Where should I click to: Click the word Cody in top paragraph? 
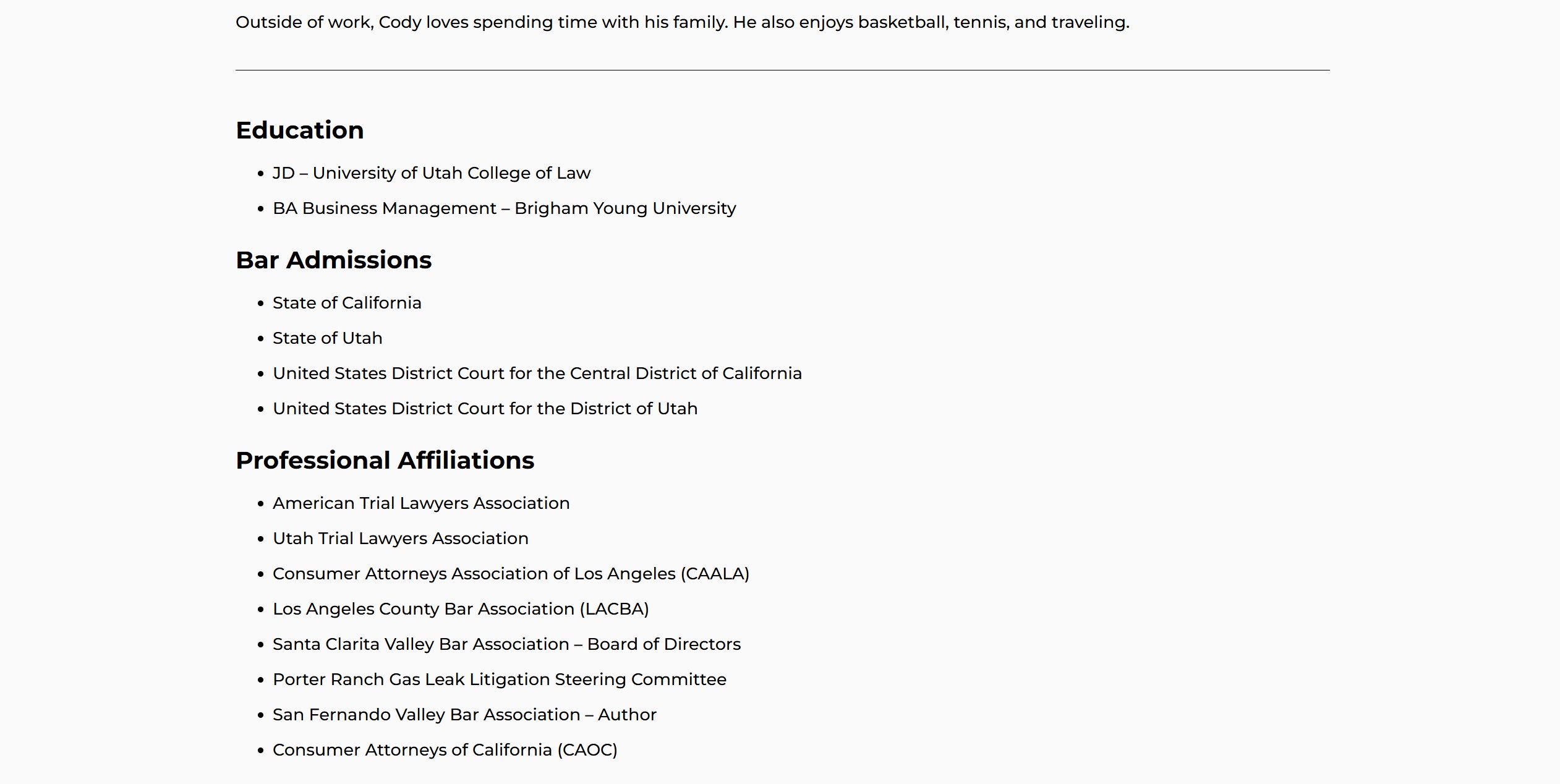click(399, 22)
